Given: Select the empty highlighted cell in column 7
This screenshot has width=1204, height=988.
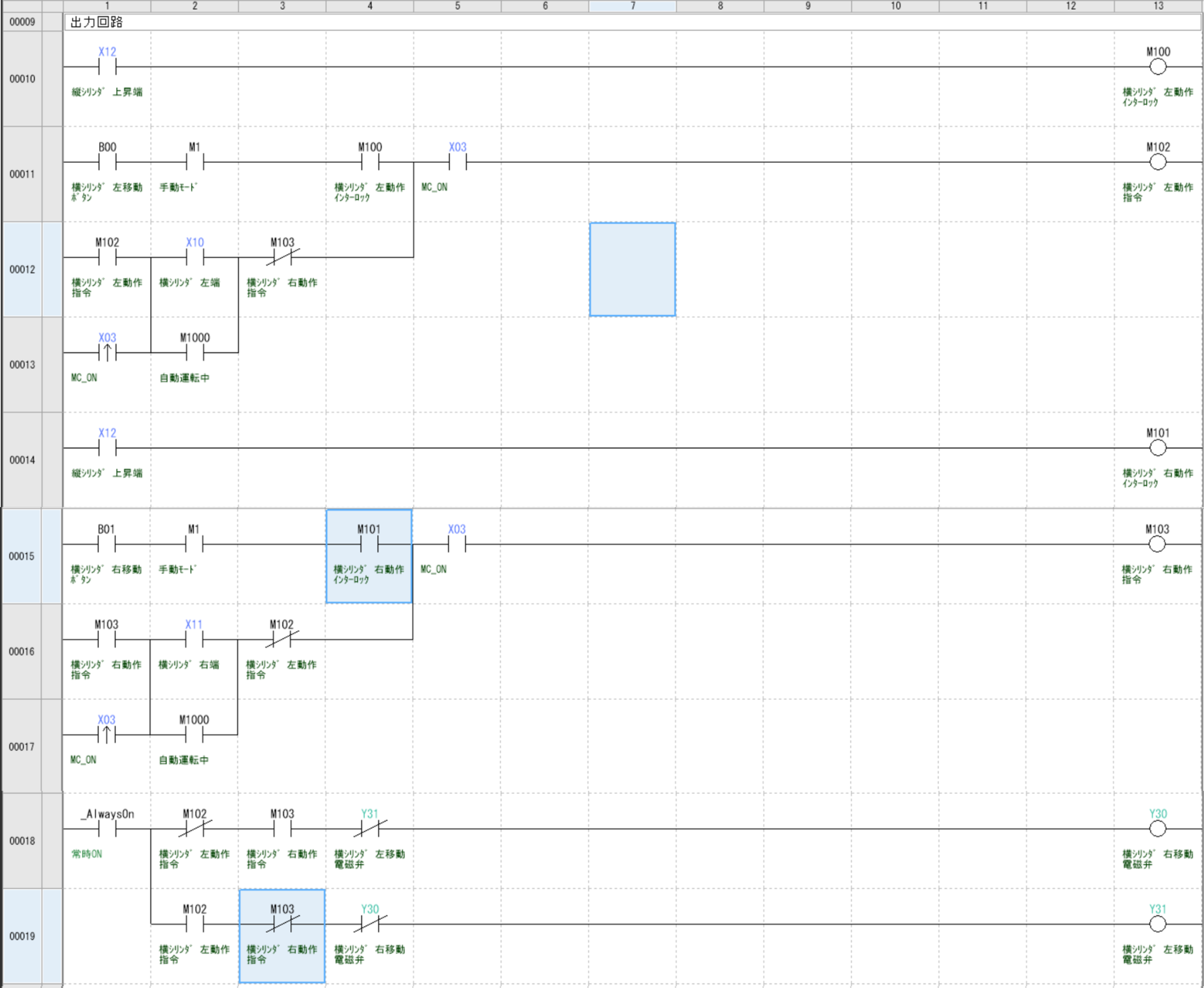Looking at the screenshot, I should coord(632,269).
